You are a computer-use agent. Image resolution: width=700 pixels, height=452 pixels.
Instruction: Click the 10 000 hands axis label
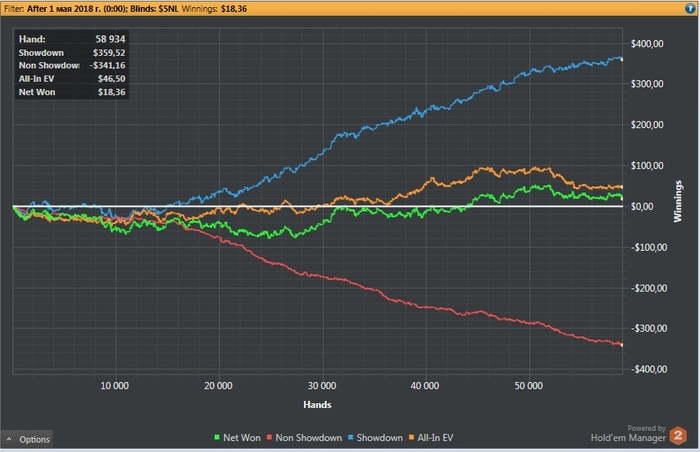[x=114, y=386]
